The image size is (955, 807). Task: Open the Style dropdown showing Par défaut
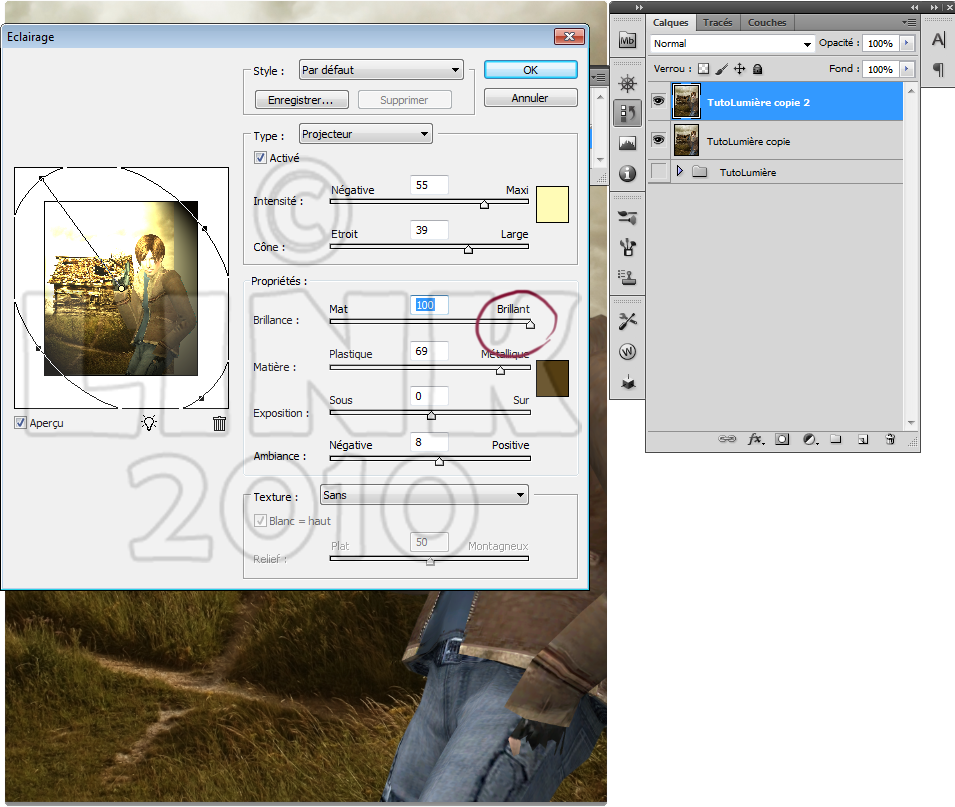[381, 70]
